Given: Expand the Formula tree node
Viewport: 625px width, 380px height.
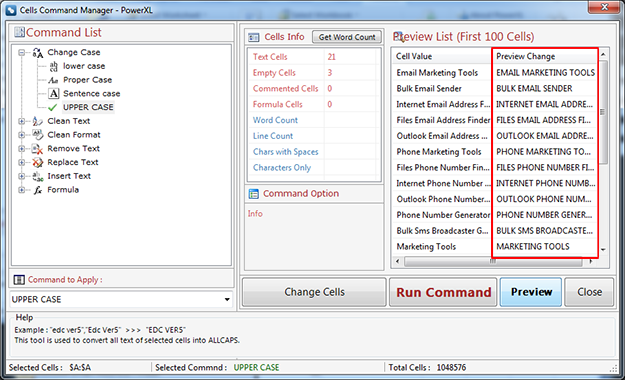Looking at the screenshot, I should coord(22,190).
